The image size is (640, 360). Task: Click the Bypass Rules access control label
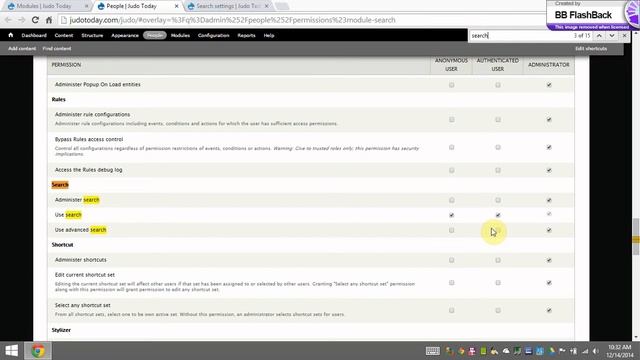[x=89, y=139]
